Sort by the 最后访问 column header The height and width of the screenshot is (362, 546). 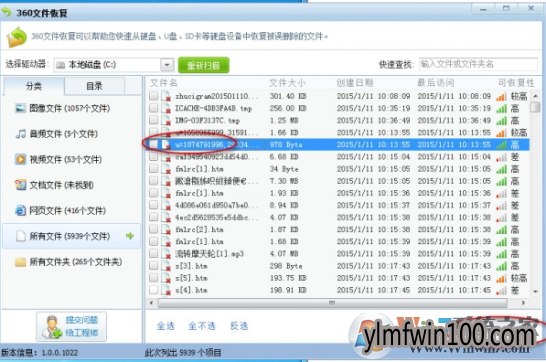436,83
